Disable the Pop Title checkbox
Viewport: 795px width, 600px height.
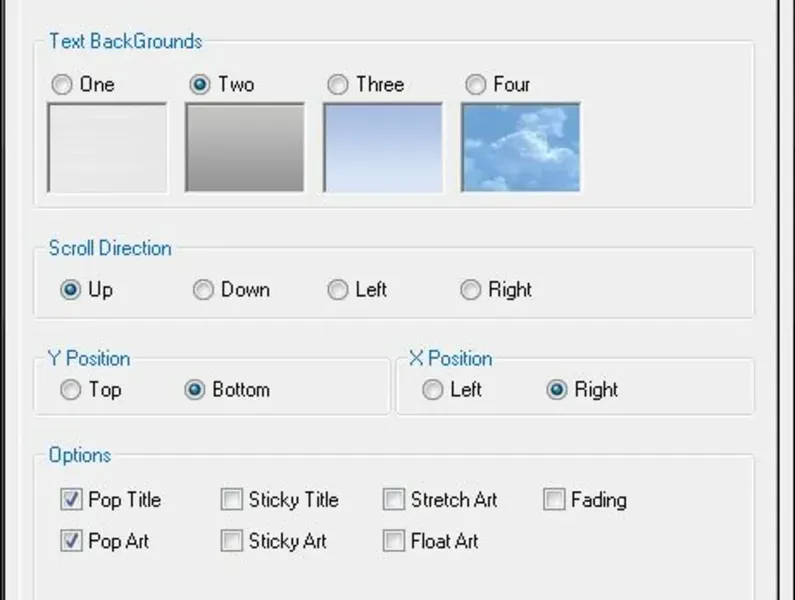pos(71,499)
